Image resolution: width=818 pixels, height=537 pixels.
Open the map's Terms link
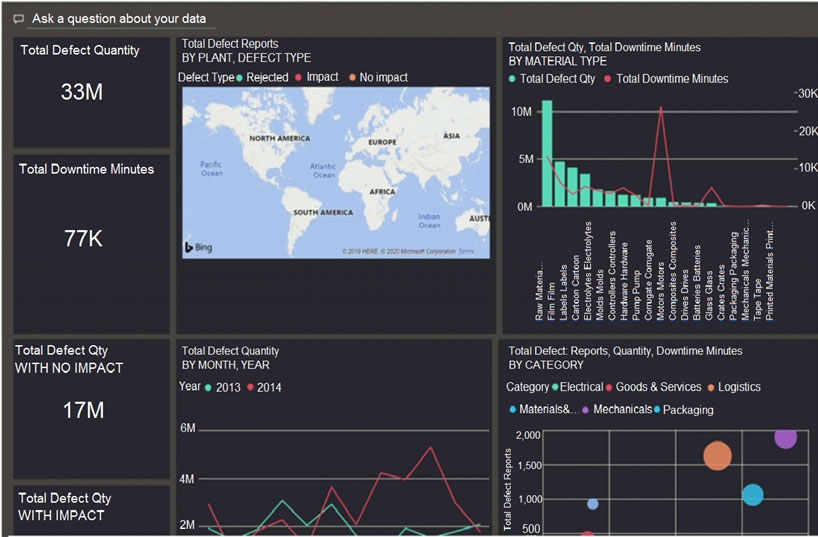[x=466, y=252]
